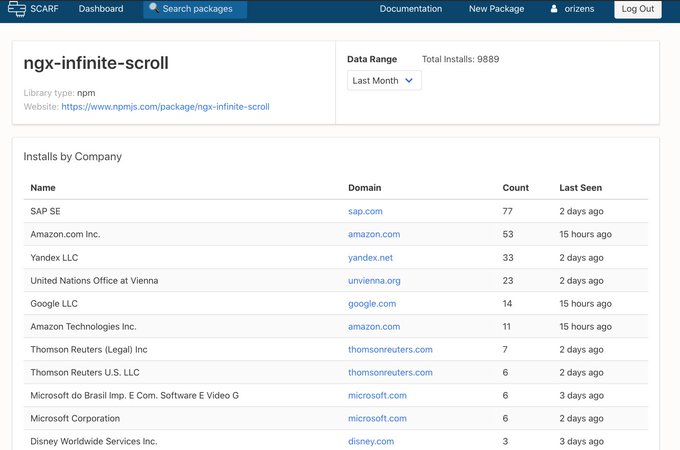This screenshot has height=450, width=680.
Task: Go to New Package
Action: (497, 9)
